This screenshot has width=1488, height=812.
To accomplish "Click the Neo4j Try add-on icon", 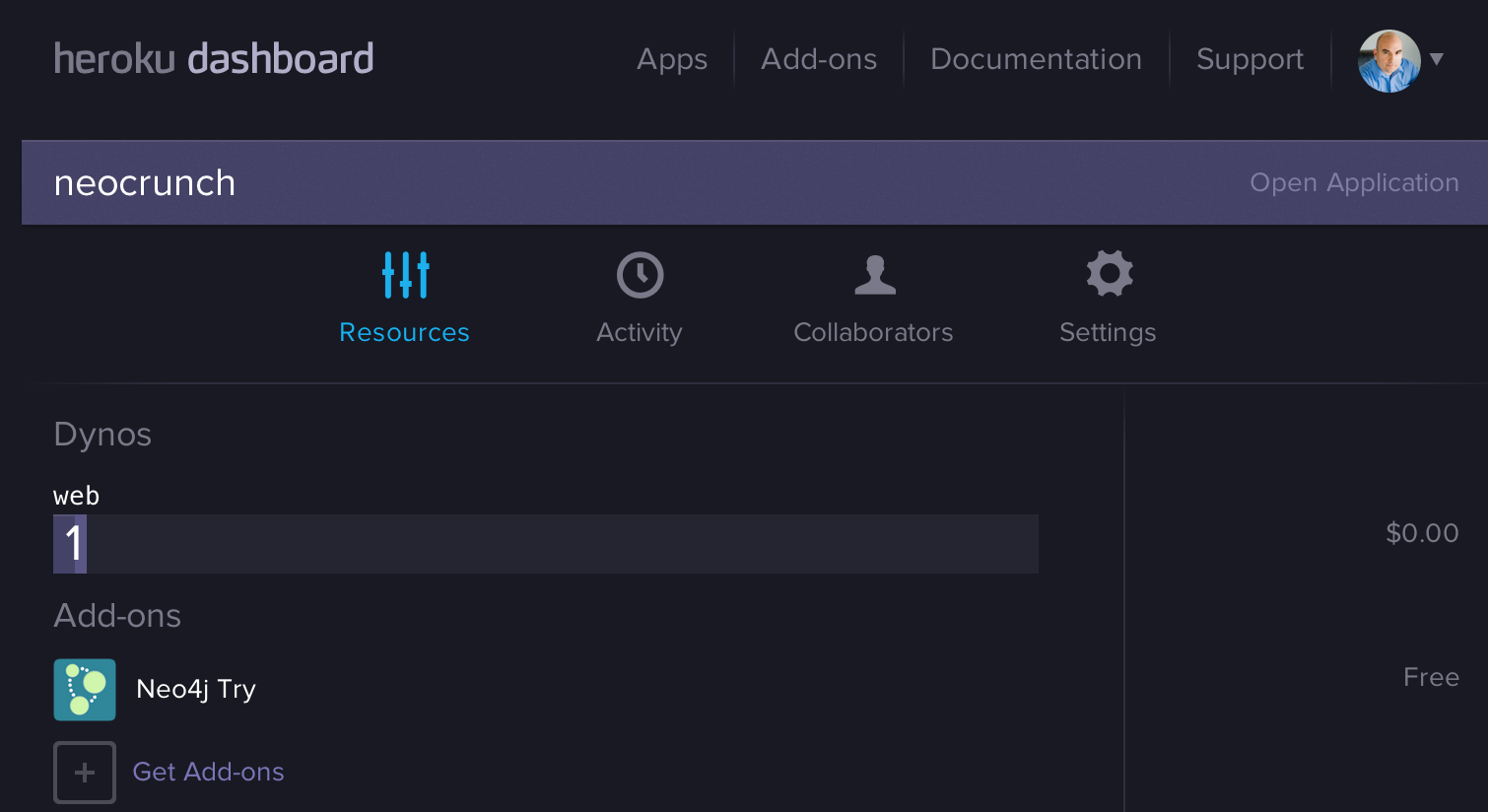I will pos(85,690).
